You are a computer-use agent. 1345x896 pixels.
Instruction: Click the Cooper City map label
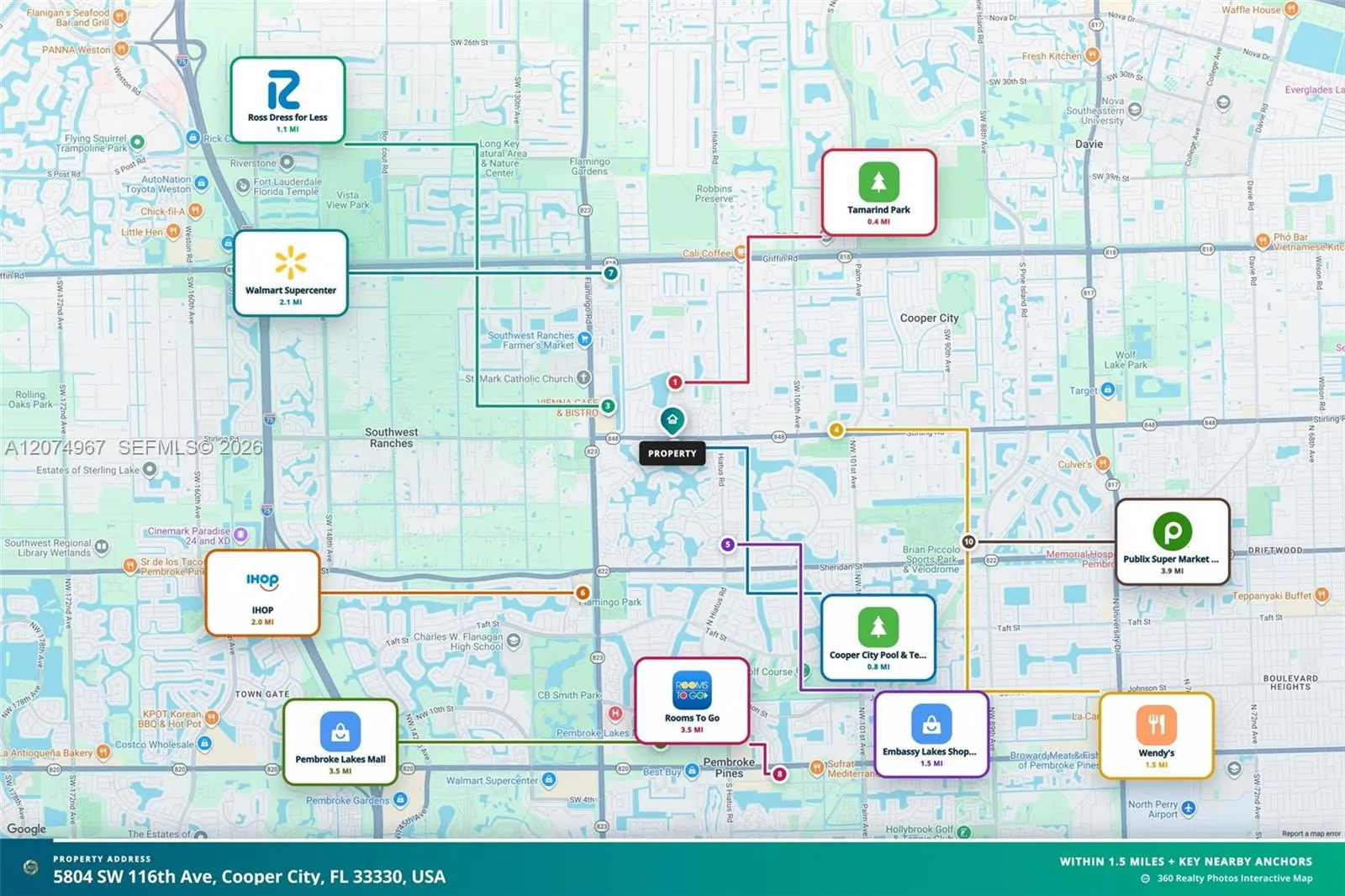(x=929, y=319)
